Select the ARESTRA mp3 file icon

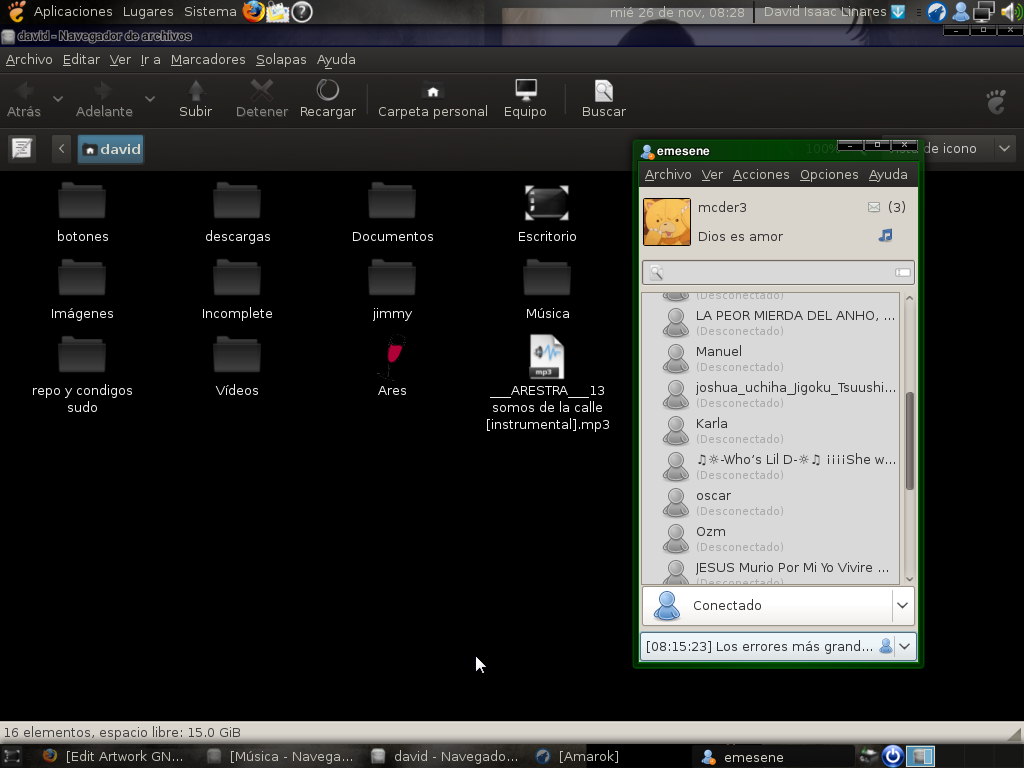click(x=547, y=357)
